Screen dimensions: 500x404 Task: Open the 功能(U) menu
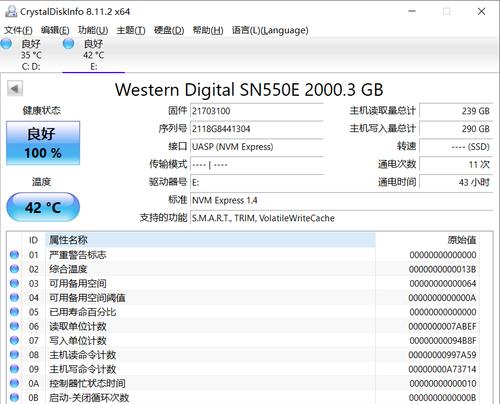[x=93, y=30]
